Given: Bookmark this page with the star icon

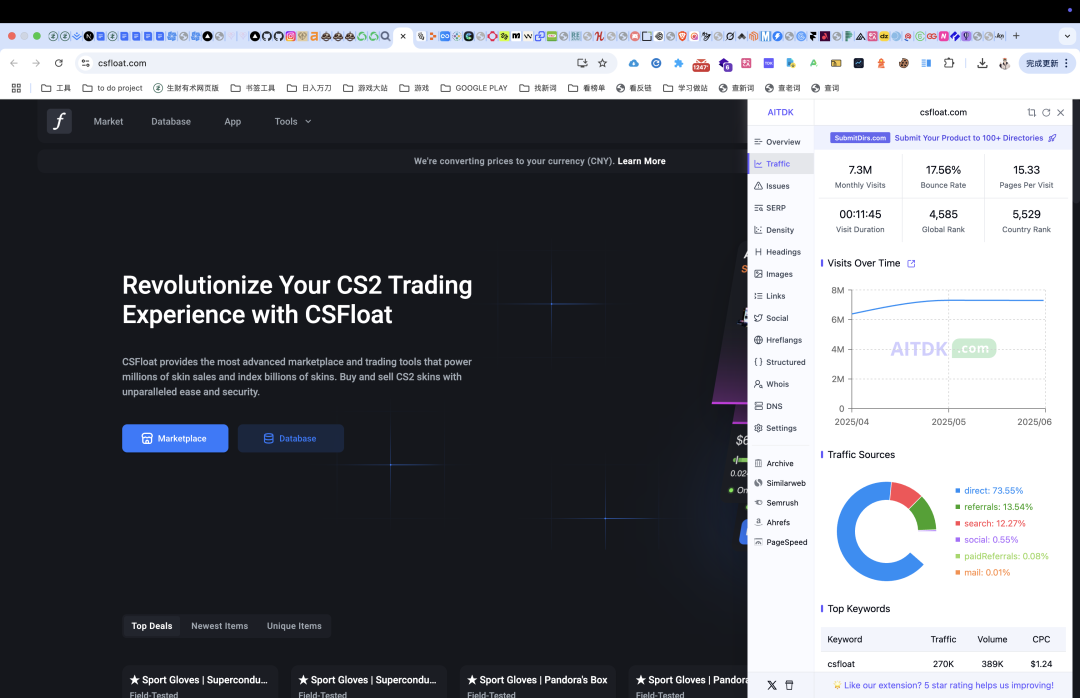Looking at the screenshot, I should coord(603,63).
